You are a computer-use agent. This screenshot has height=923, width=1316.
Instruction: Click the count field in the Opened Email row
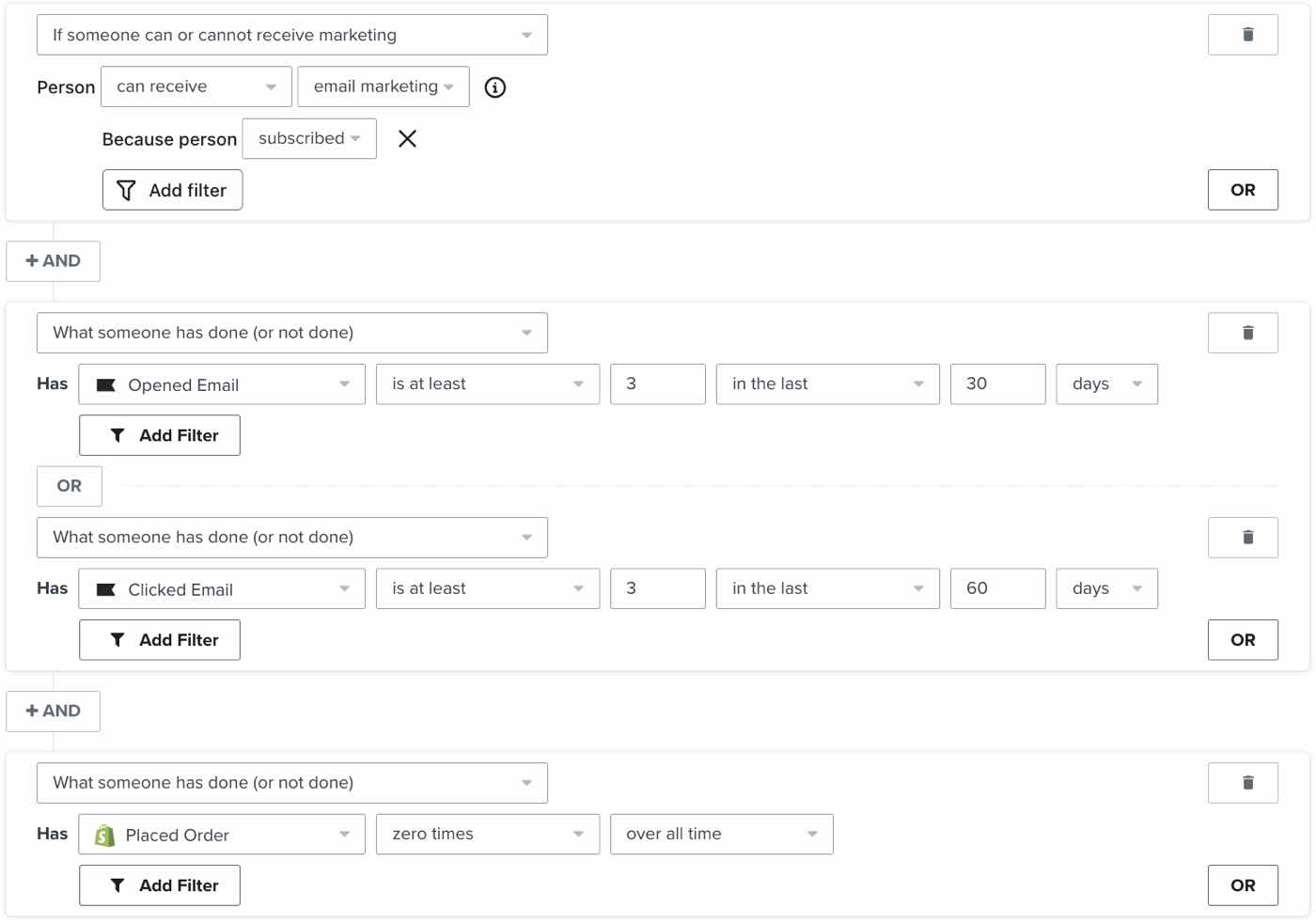pyautogui.click(x=658, y=384)
